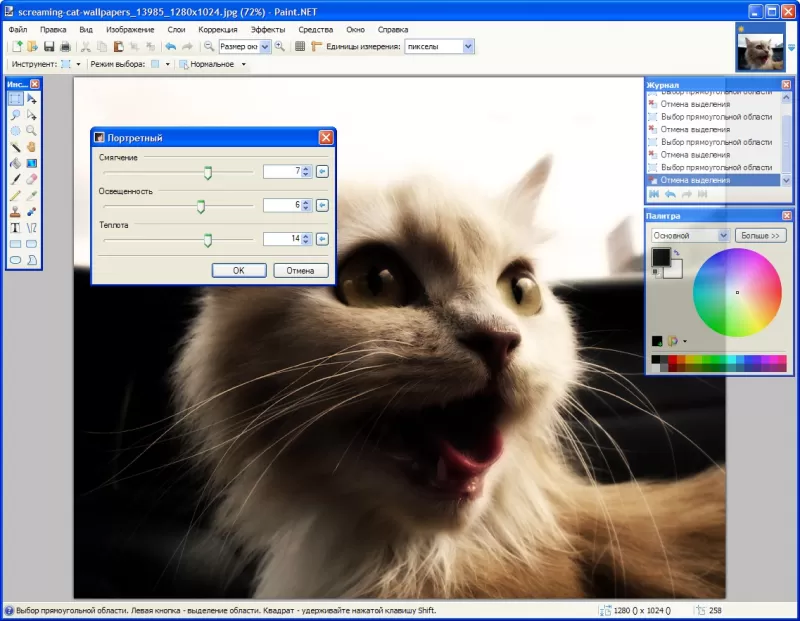The image size is (800, 621).
Task: Reset colors to black and white icon
Action: (656, 272)
